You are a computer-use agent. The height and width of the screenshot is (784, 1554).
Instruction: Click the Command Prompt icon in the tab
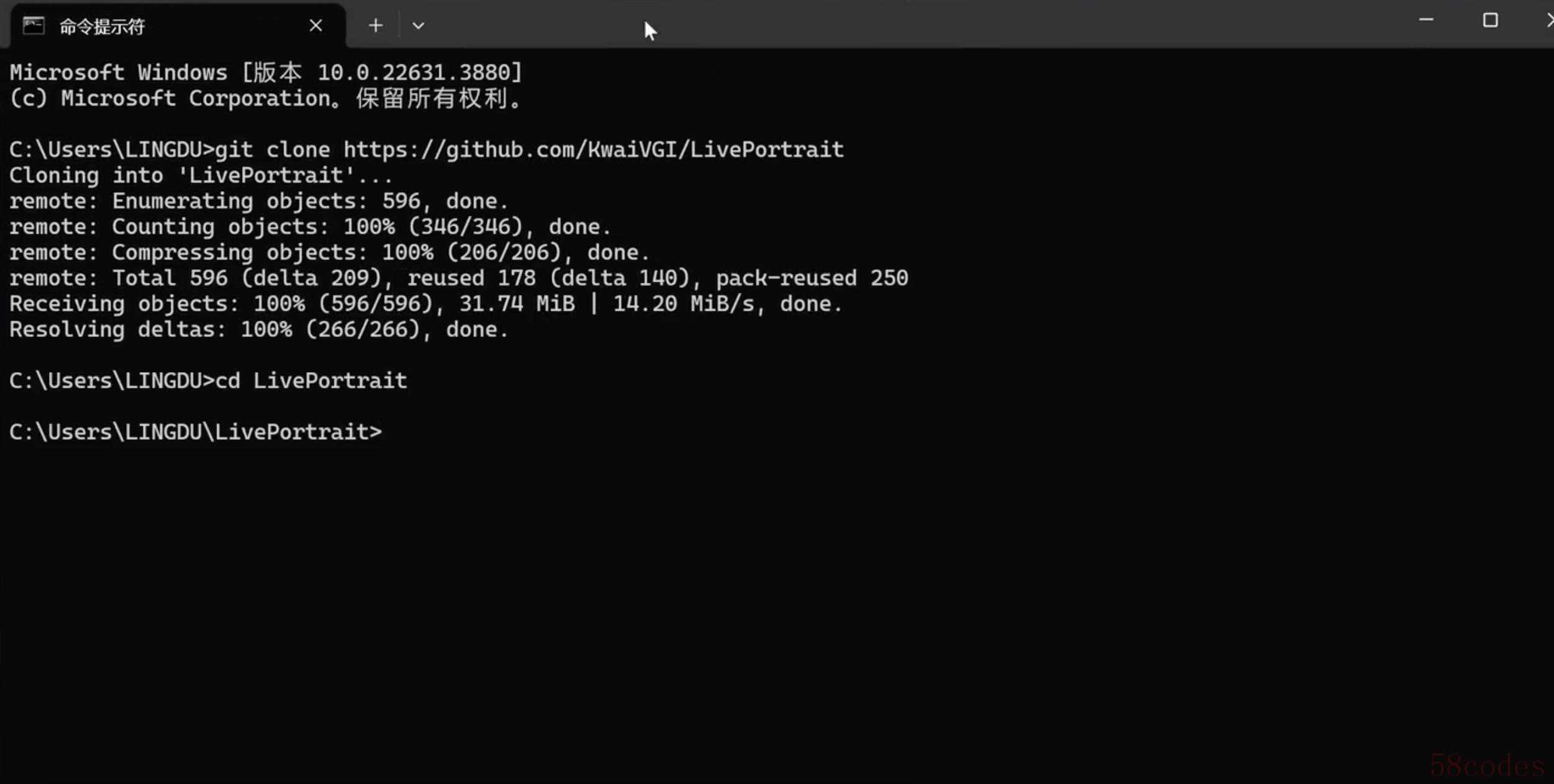coord(34,25)
